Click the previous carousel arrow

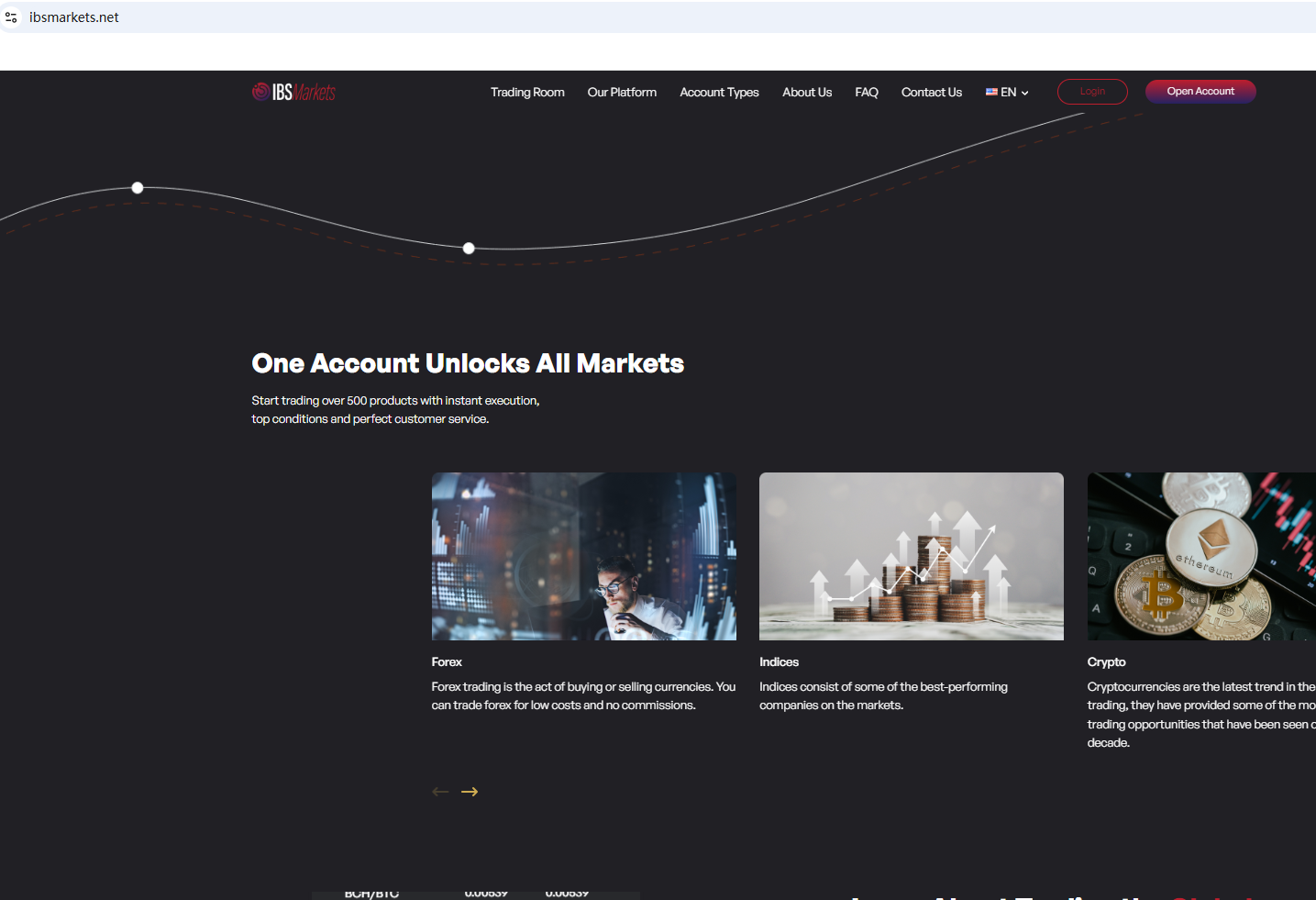click(440, 792)
